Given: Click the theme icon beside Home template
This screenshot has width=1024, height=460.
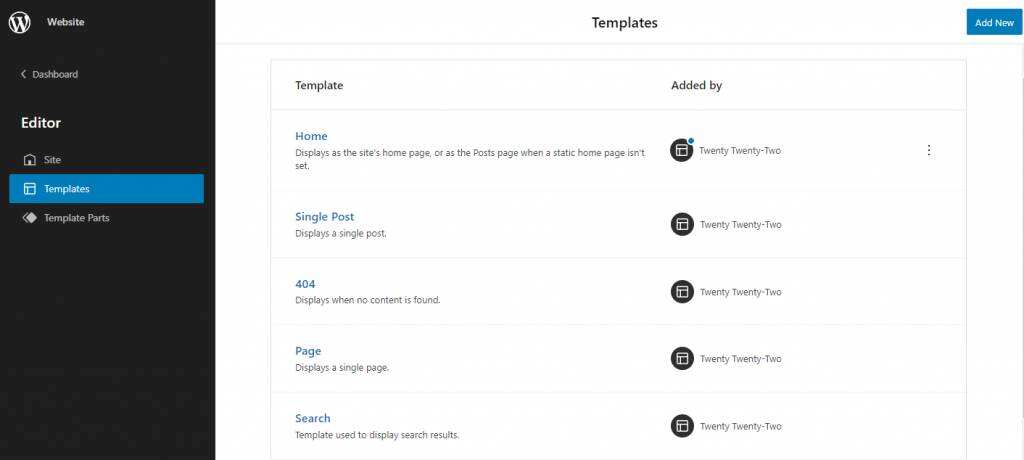Looking at the screenshot, I should (x=682, y=151).
